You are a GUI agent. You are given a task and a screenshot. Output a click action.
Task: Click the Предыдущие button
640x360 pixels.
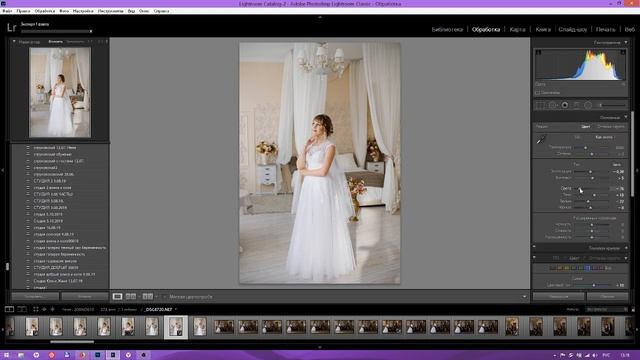tap(558, 296)
